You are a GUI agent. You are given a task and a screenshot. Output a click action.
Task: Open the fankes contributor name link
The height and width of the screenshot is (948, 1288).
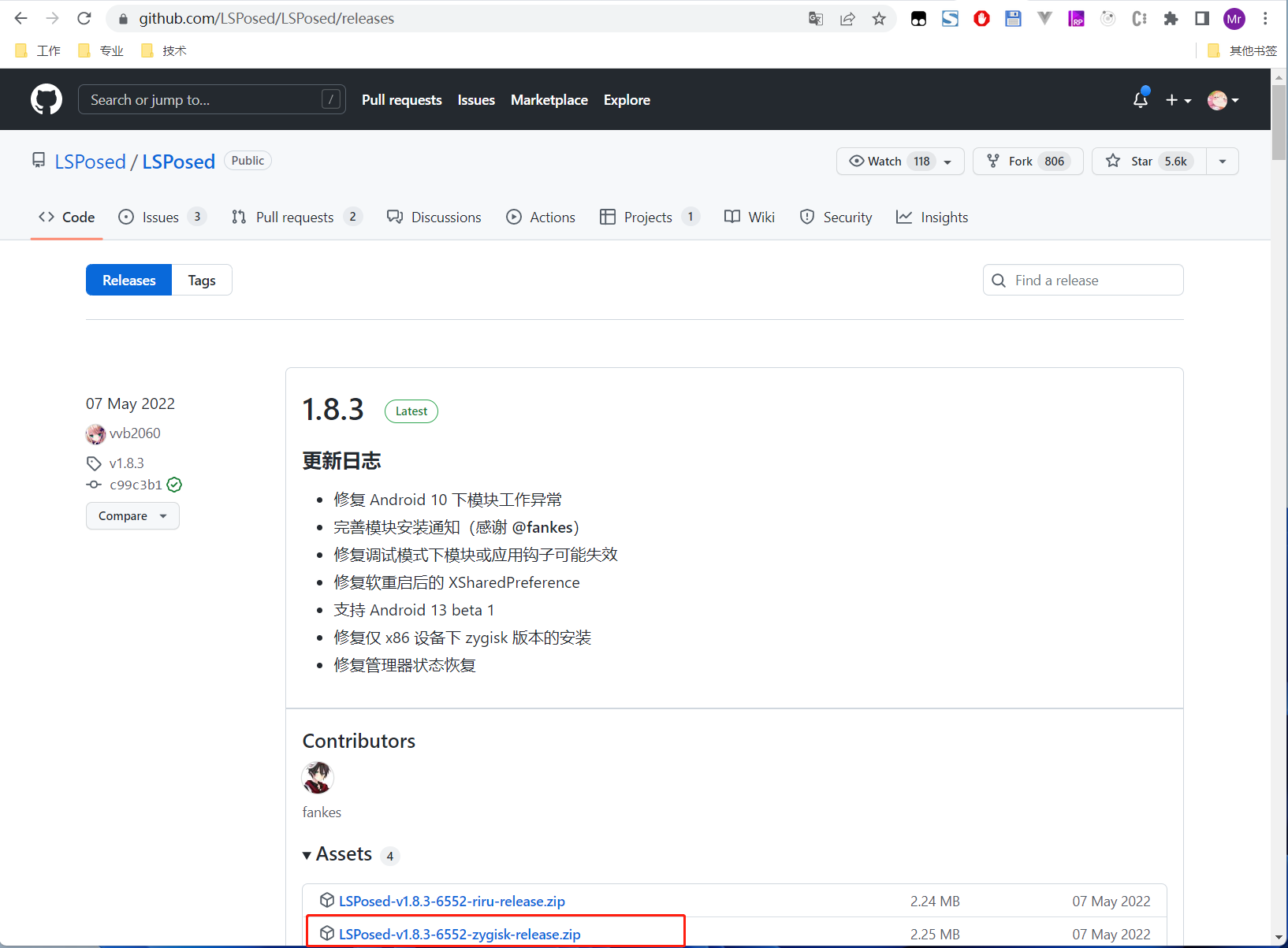[x=322, y=812]
